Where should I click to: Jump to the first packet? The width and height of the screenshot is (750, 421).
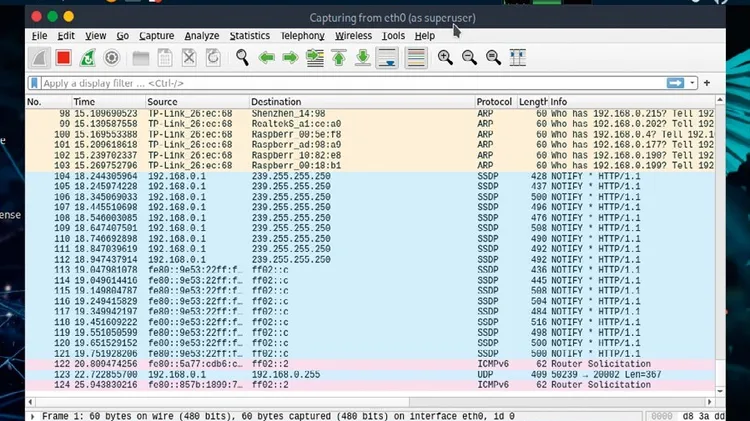click(339, 58)
